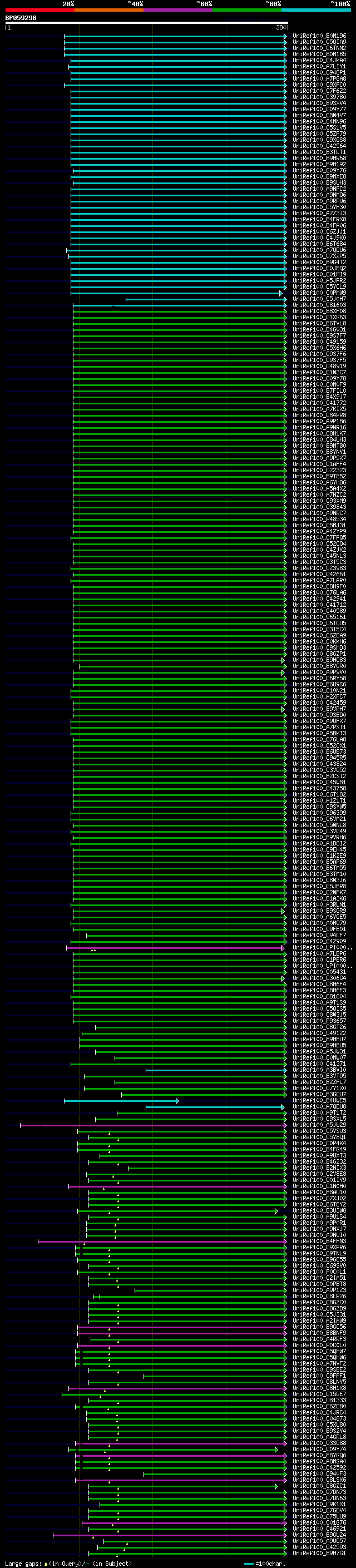Click hit label UniRef100_B0M196
This screenshot has height=1568, width=356.
point(319,36)
